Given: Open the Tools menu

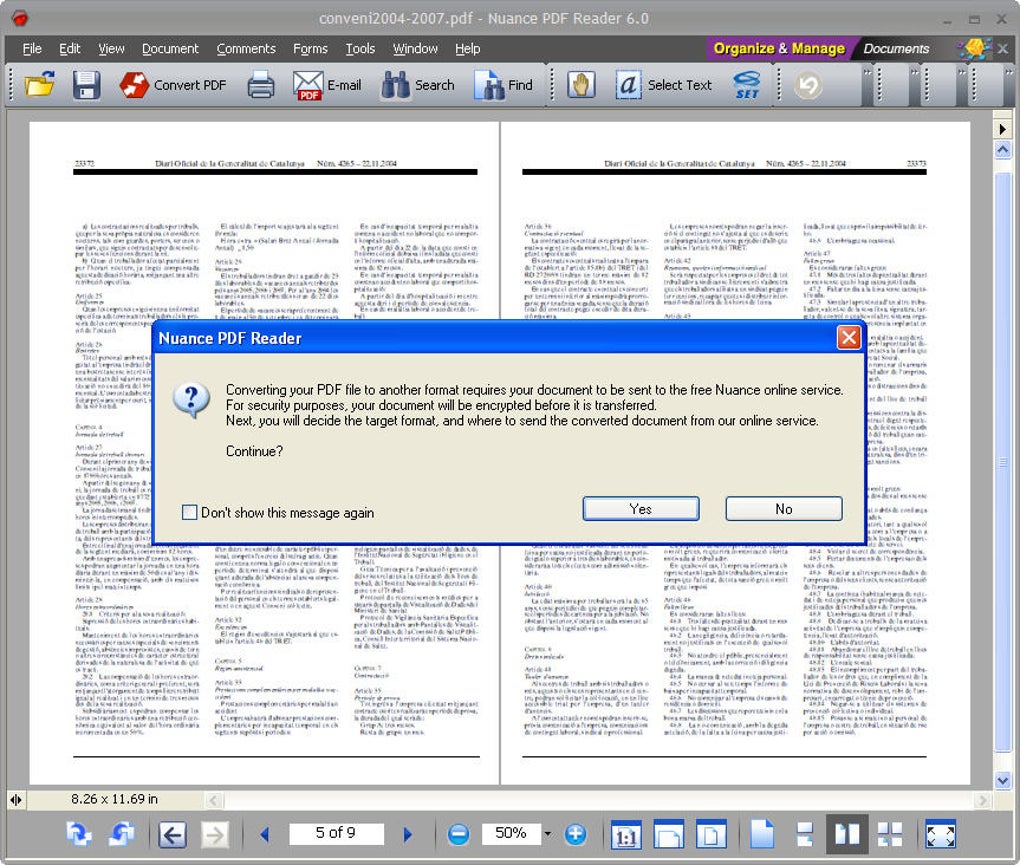Looking at the screenshot, I should tap(360, 49).
